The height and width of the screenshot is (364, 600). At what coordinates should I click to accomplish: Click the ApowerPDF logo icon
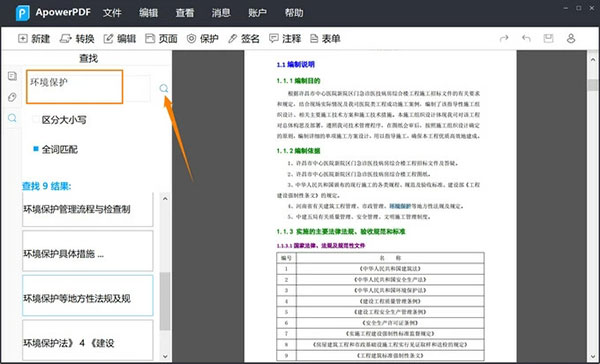(23, 13)
